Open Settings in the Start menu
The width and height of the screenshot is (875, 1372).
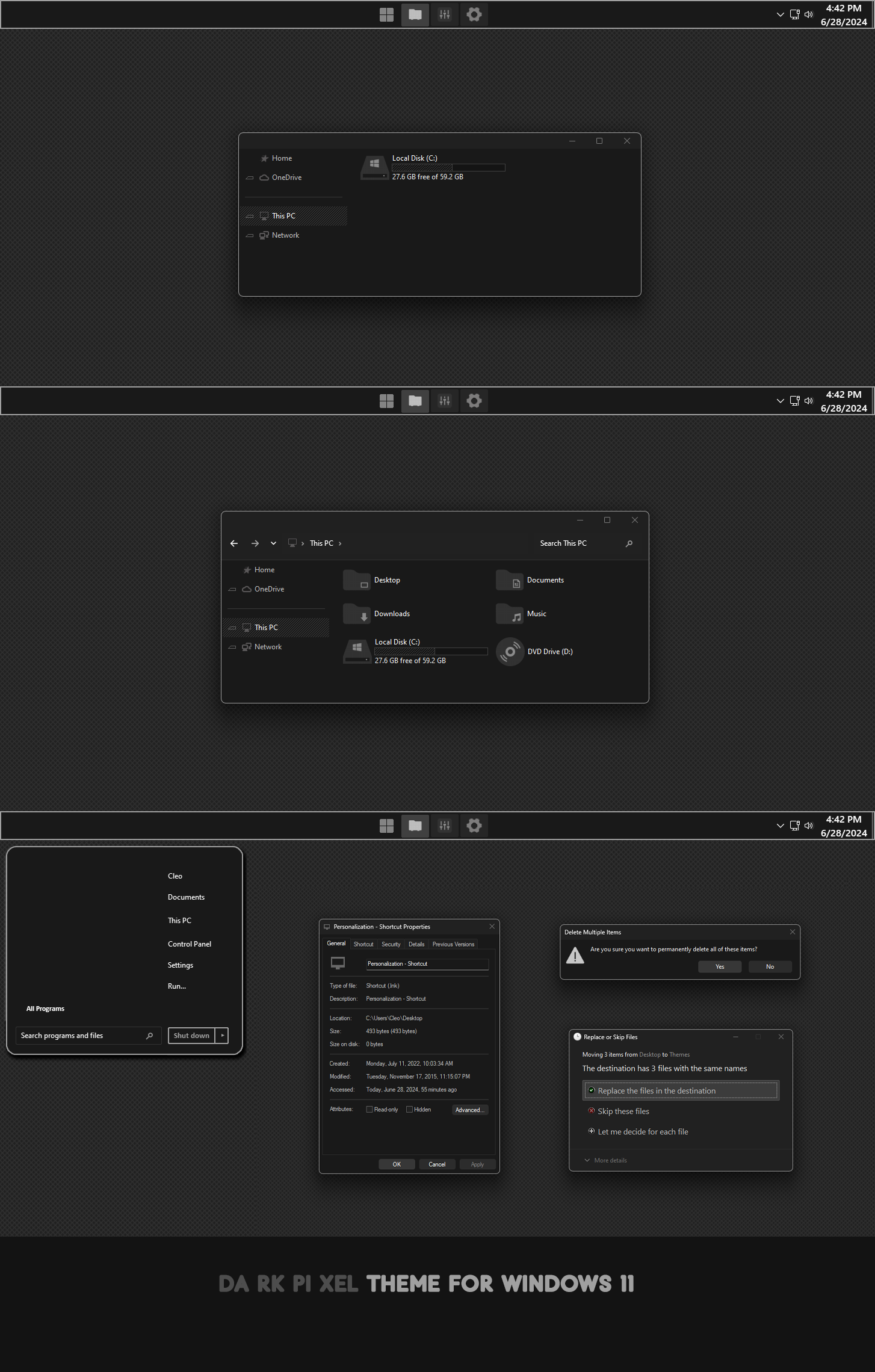point(181,965)
